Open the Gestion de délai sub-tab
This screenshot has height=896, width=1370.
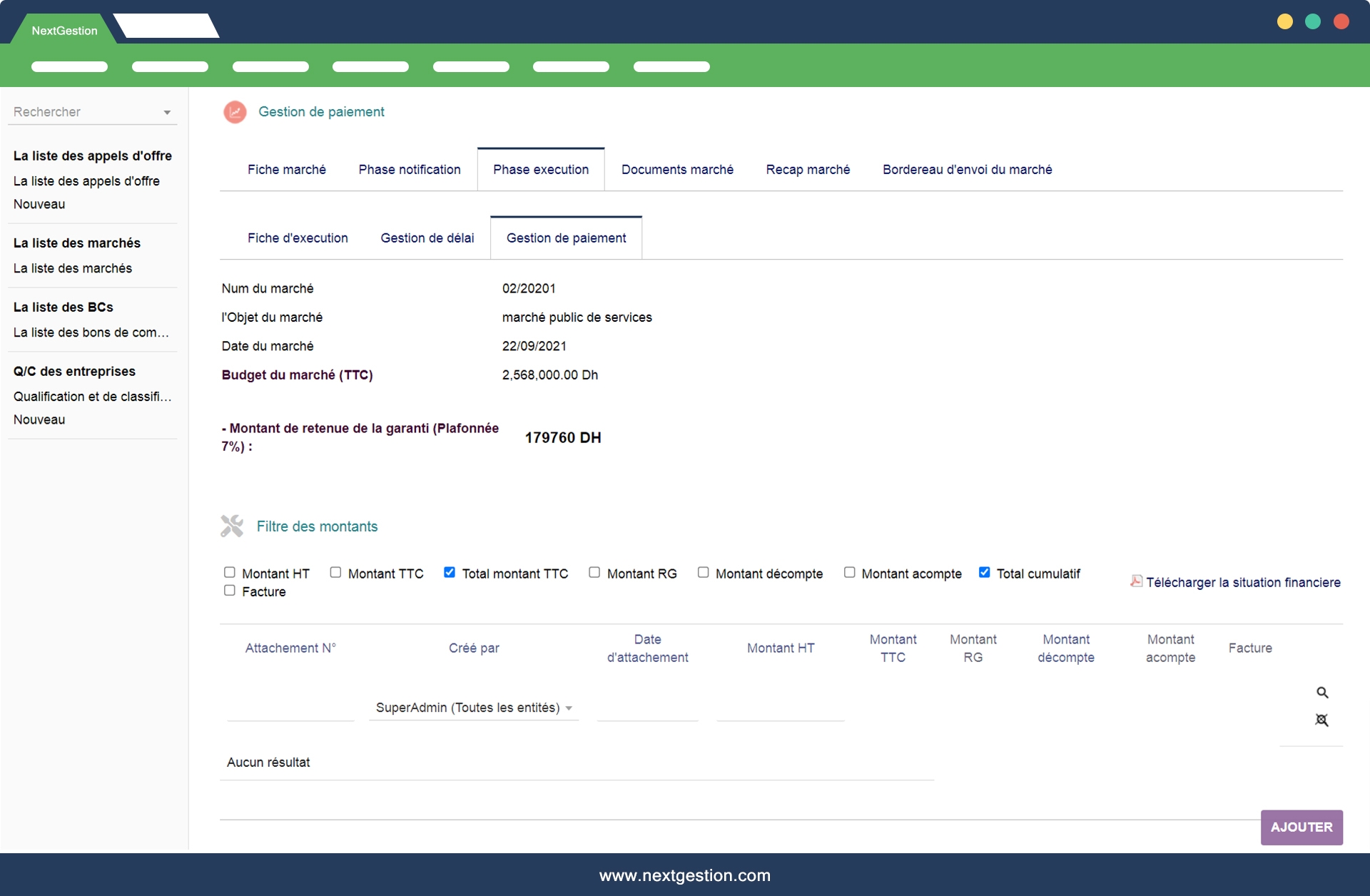(x=427, y=238)
